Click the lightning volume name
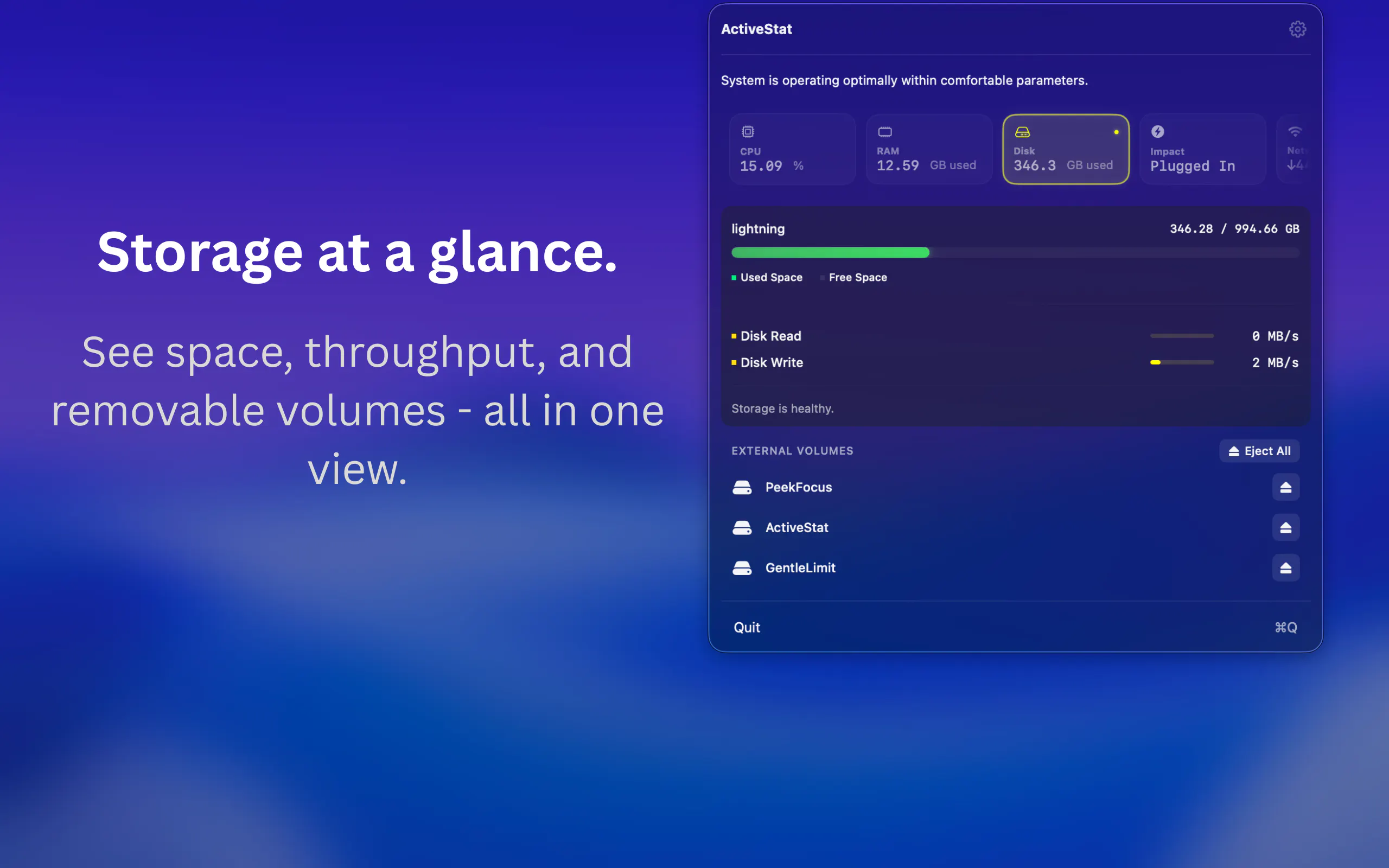The width and height of the screenshot is (1389, 868). pos(757,229)
